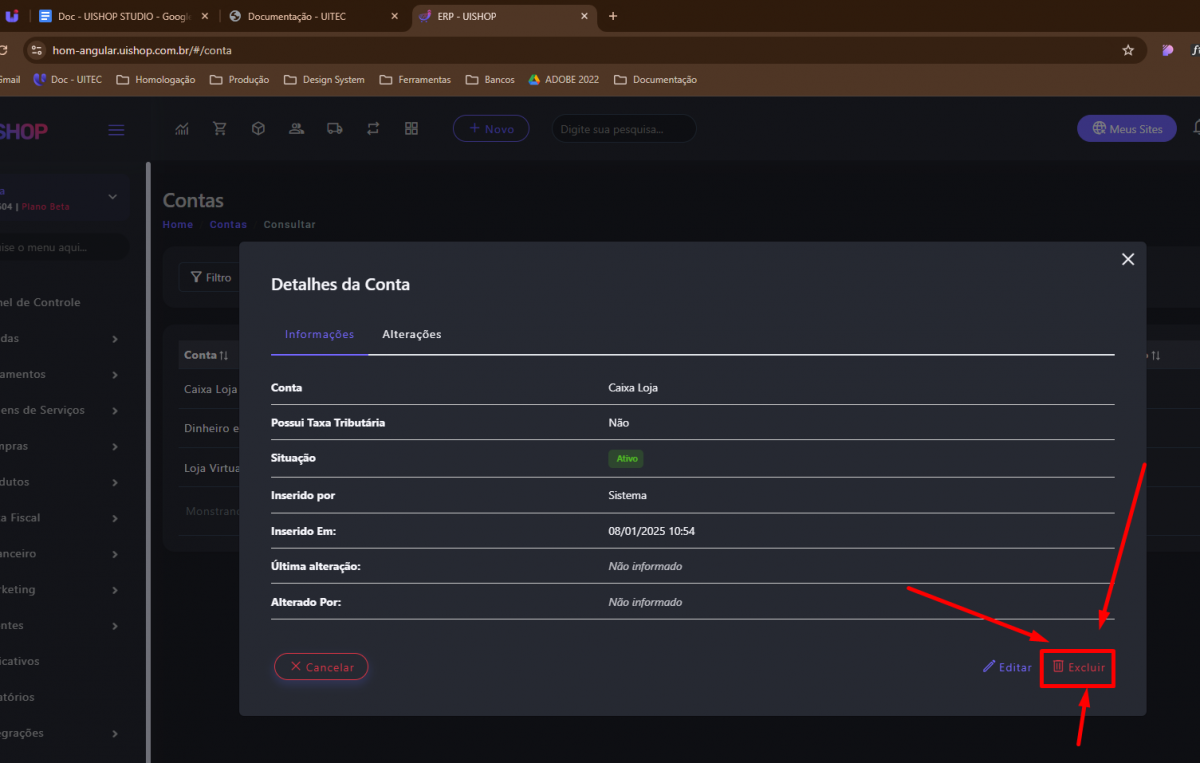The image size is (1200, 763).
Task: Click the search field 'Digite sua pesquisa'
Action: 624,129
